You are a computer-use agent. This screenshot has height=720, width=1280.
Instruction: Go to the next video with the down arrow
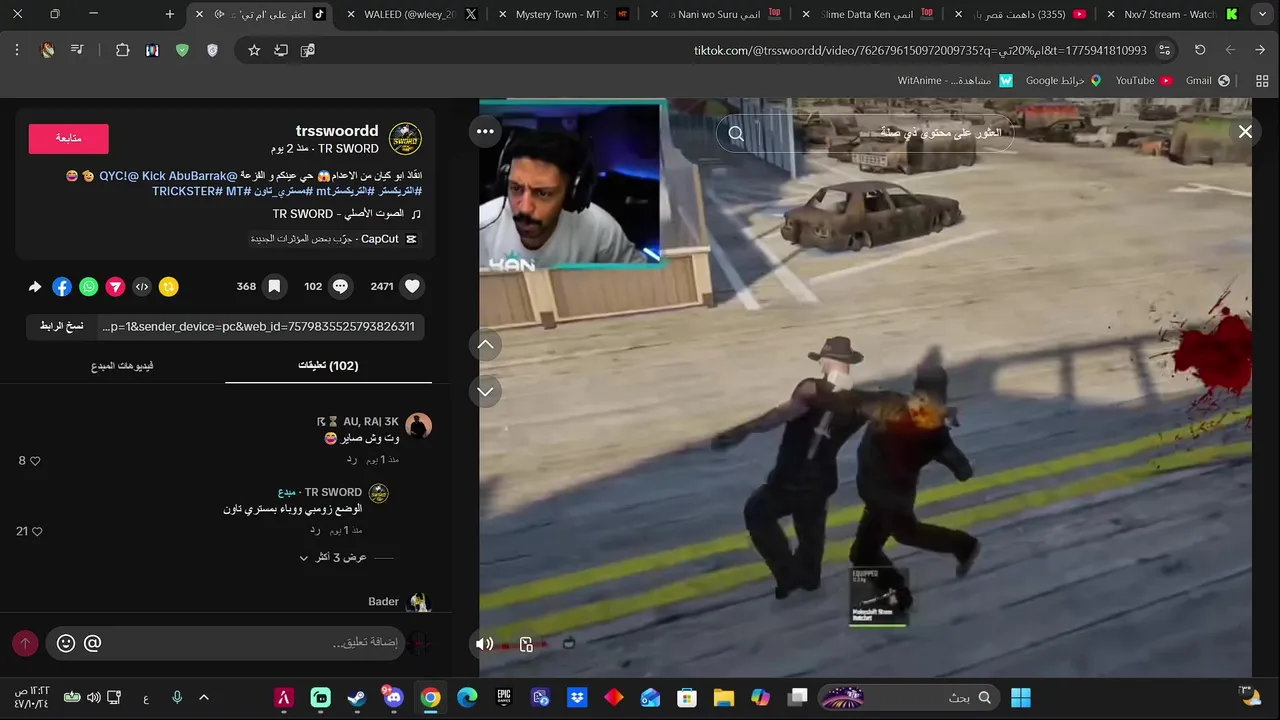(x=485, y=391)
